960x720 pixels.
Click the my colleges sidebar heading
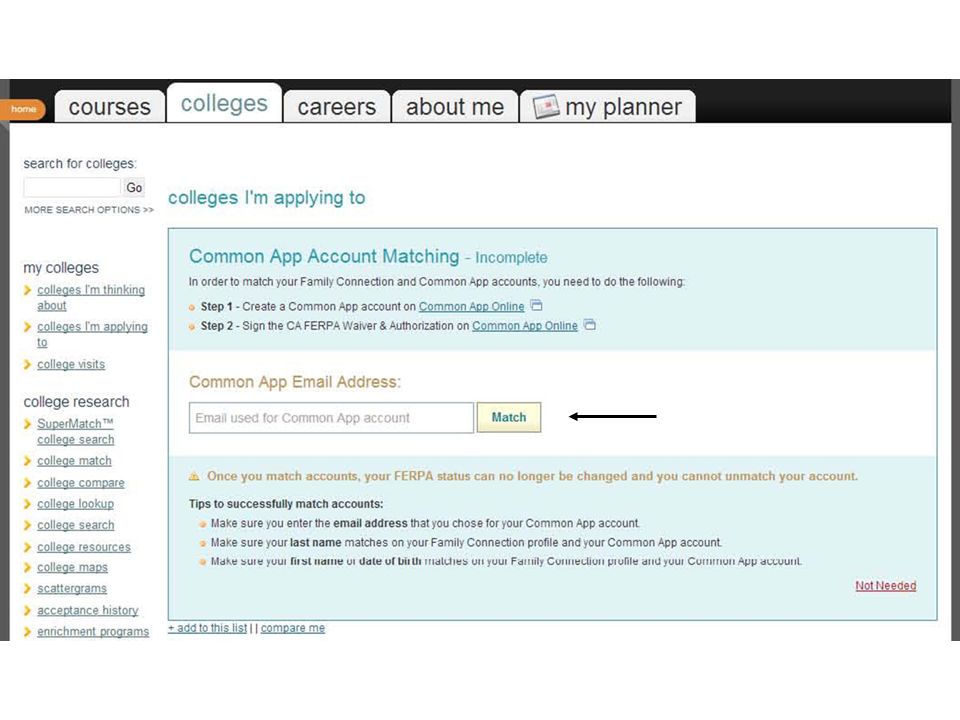[61, 268]
